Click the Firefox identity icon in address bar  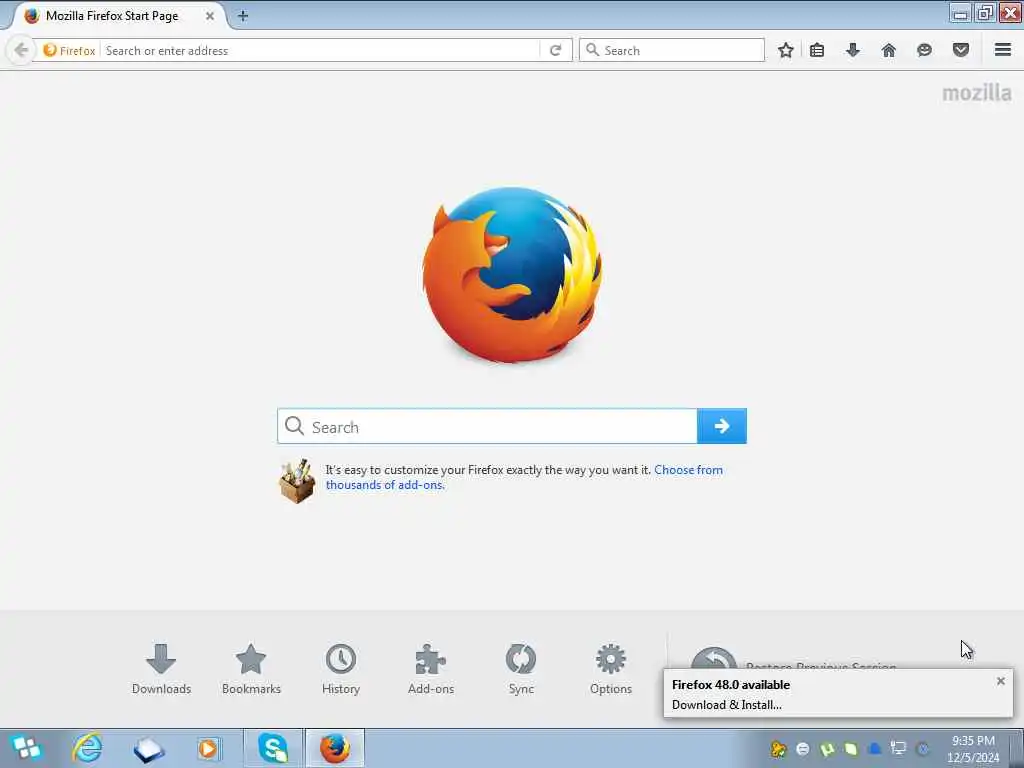click(69, 50)
